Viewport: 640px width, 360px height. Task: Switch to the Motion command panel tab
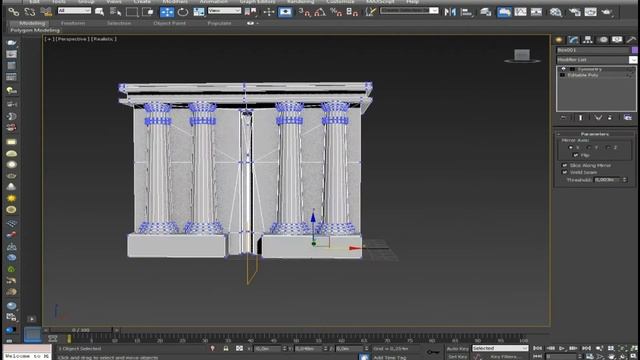pyautogui.click(x=603, y=40)
